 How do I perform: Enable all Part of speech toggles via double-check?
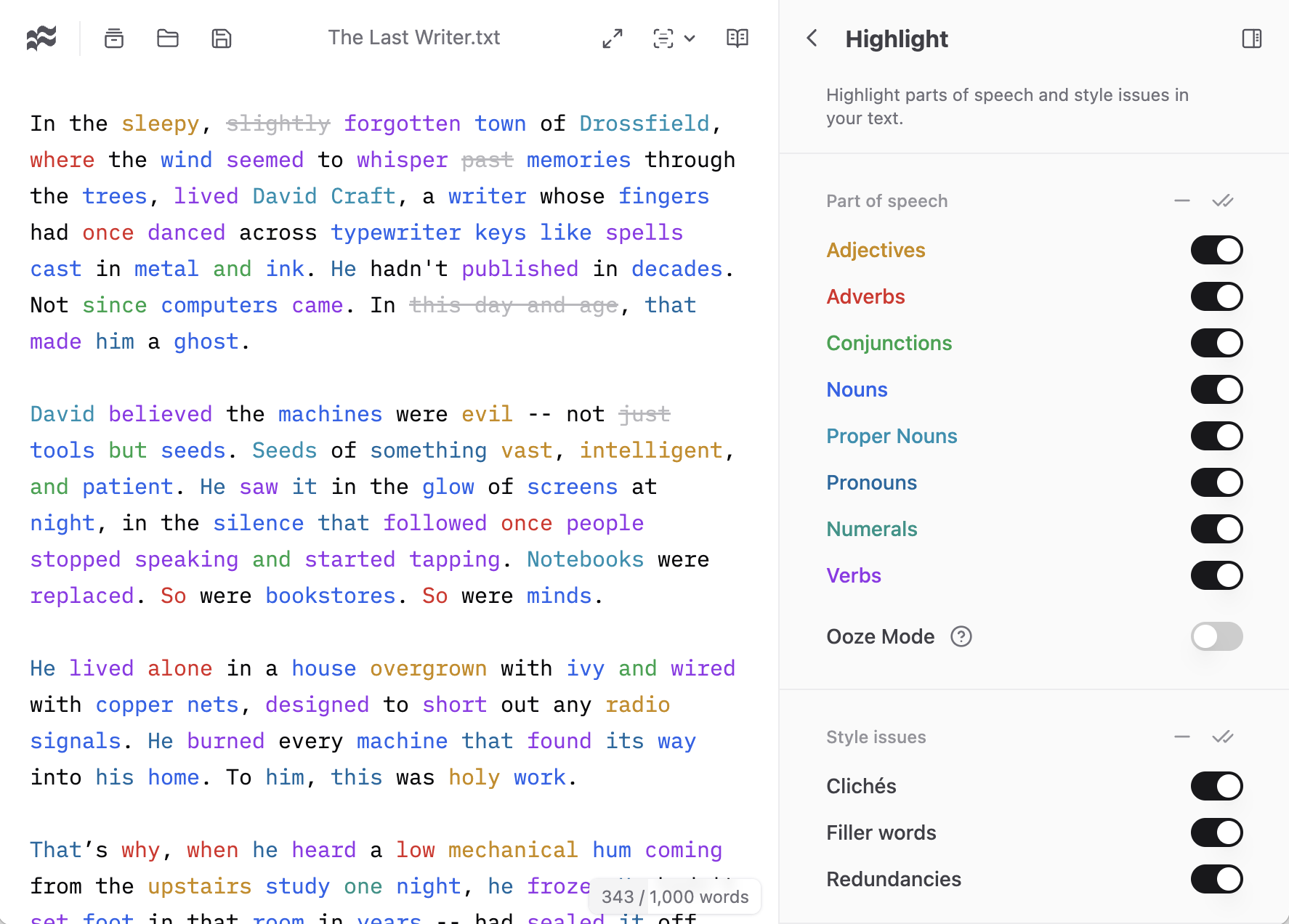pyautogui.click(x=1223, y=200)
